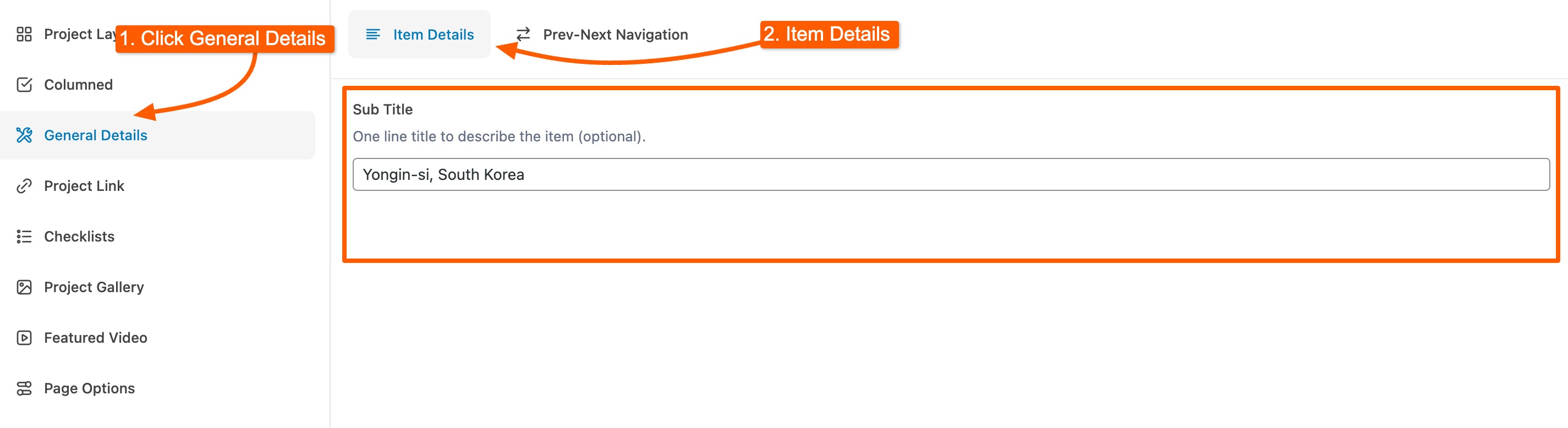Click the General Details tools icon
Image resolution: width=1568 pixels, height=428 pixels.
point(24,135)
